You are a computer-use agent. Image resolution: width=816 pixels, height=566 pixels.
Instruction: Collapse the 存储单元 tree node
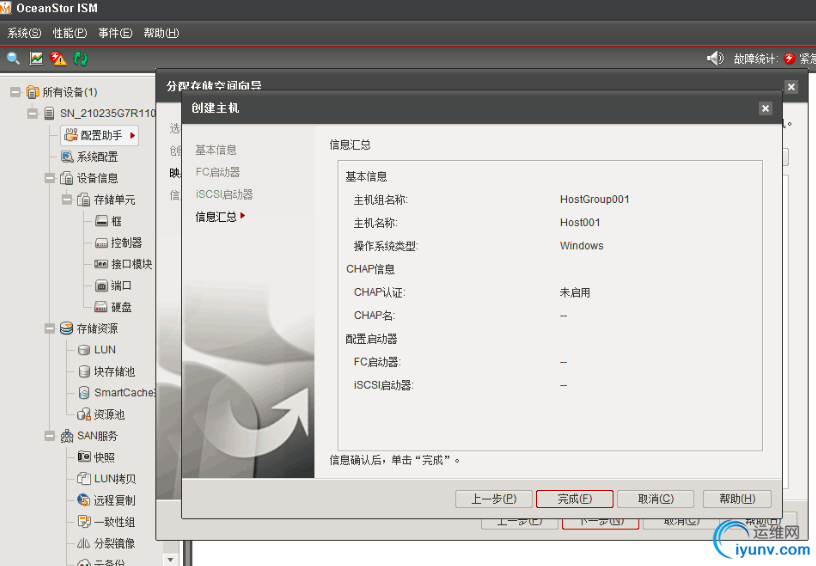coord(67,200)
